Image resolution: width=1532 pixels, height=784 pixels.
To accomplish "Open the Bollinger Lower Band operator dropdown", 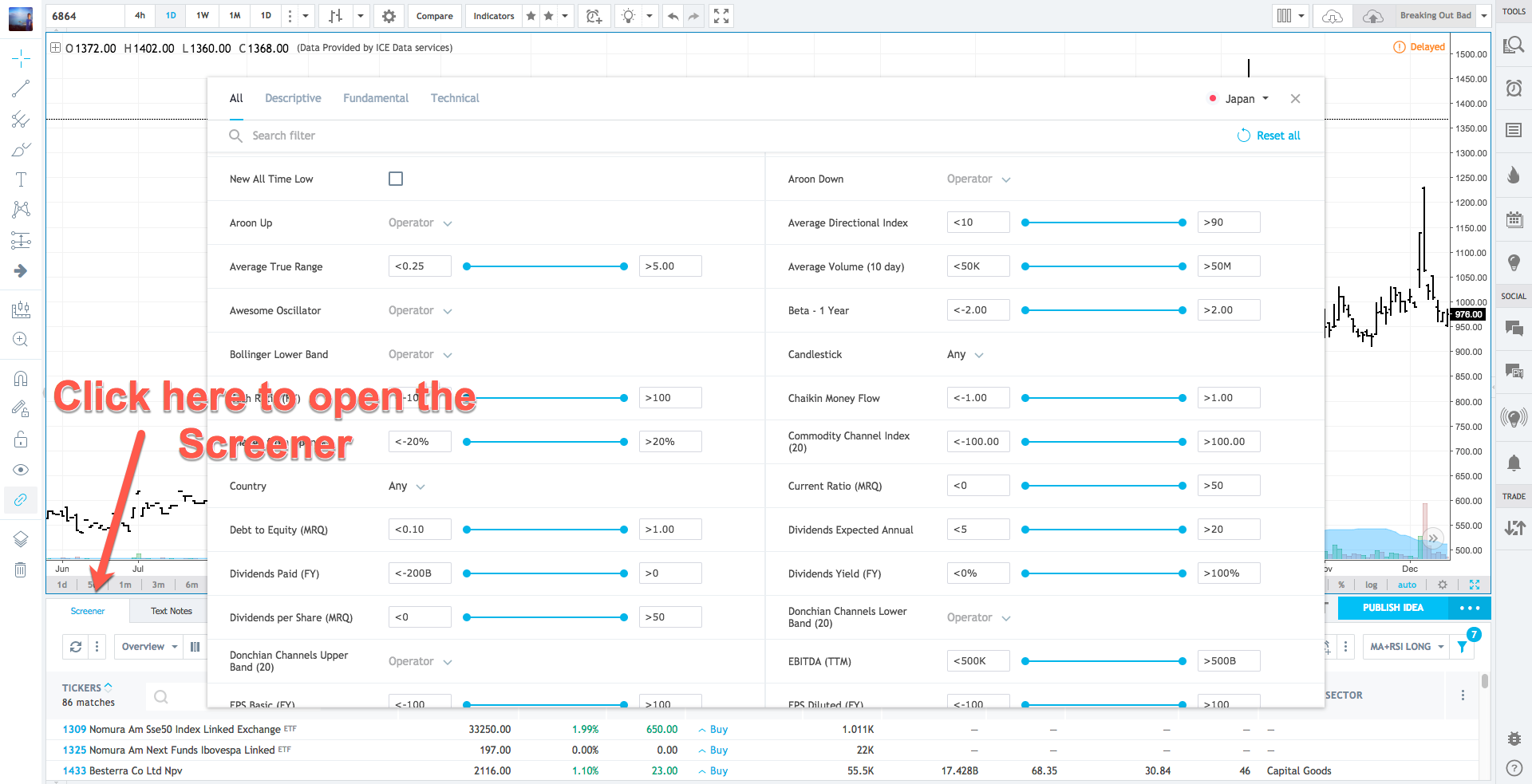I will click(x=421, y=354).
